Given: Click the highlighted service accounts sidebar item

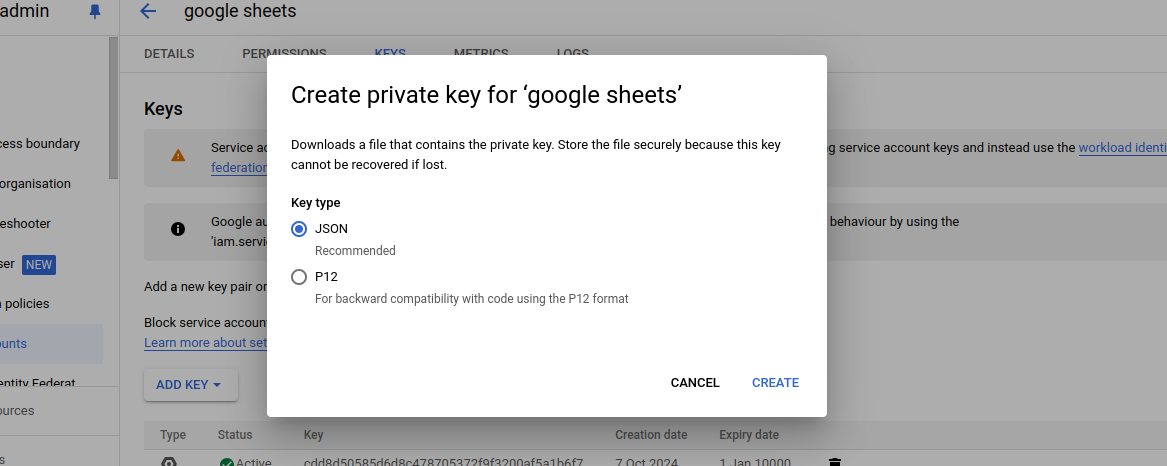Looking at the screenshot, I should pyautogui.click(x=51, y=344).
